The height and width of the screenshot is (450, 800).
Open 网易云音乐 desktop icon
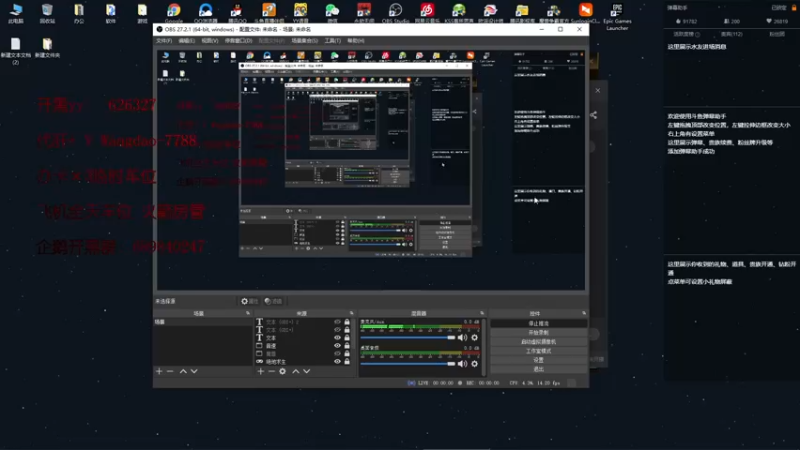pyautogui.click(x=427, y=13)
